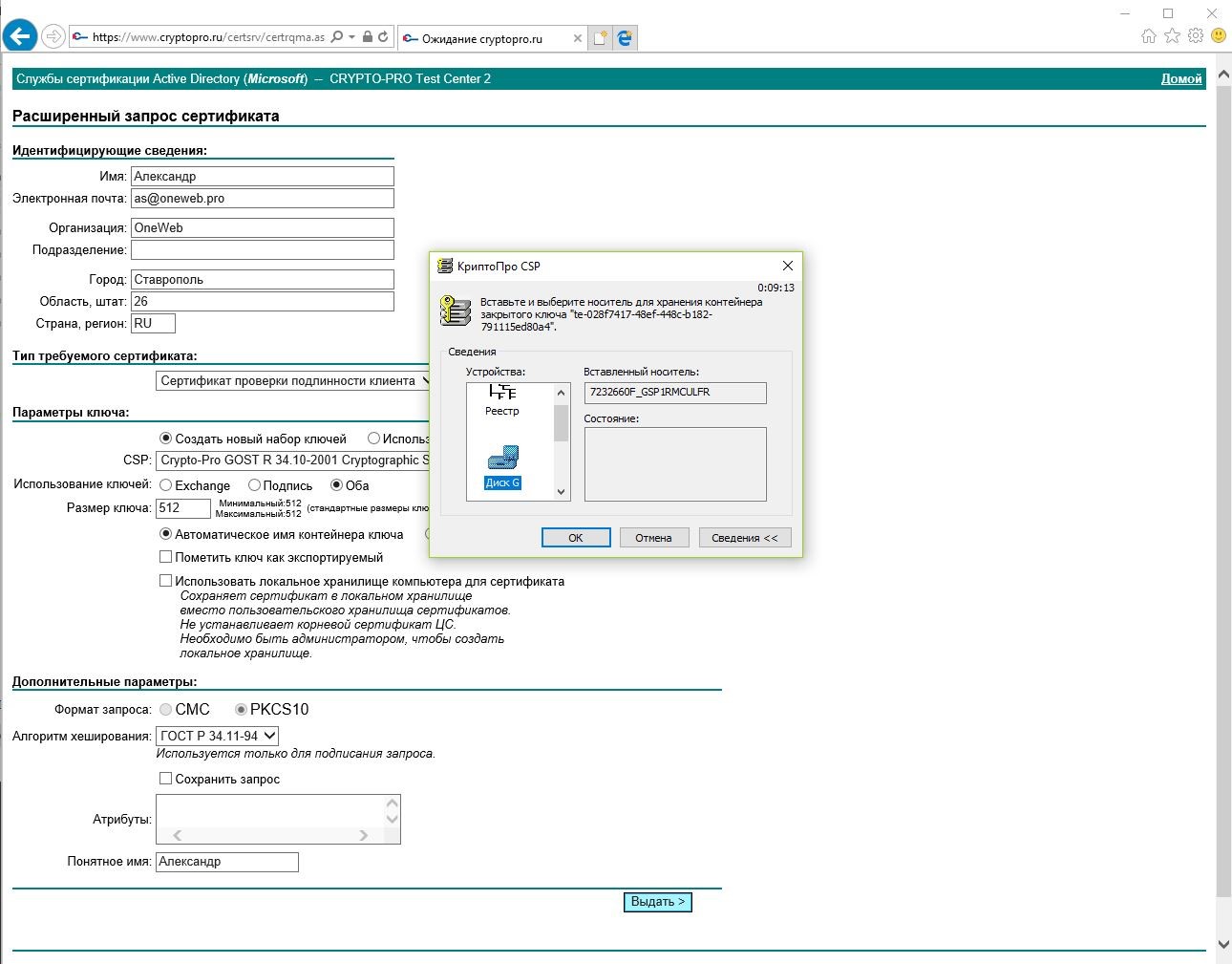Click the devices list scrollbar thumb

tap(561, 423)
